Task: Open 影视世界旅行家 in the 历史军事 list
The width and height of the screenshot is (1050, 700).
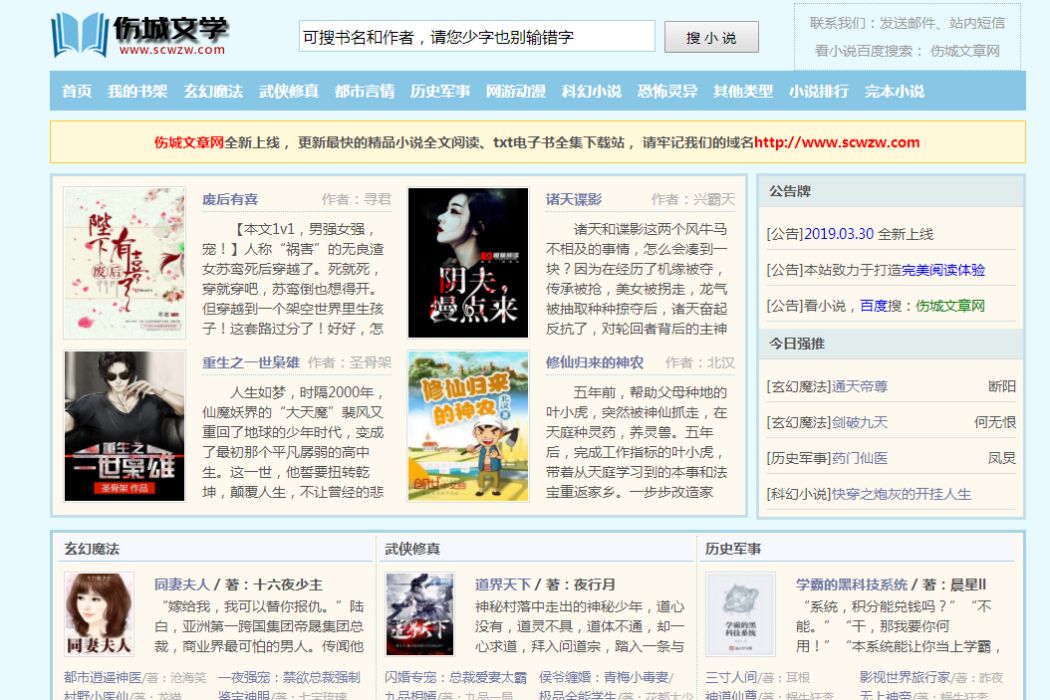Action: pos(905,678)
